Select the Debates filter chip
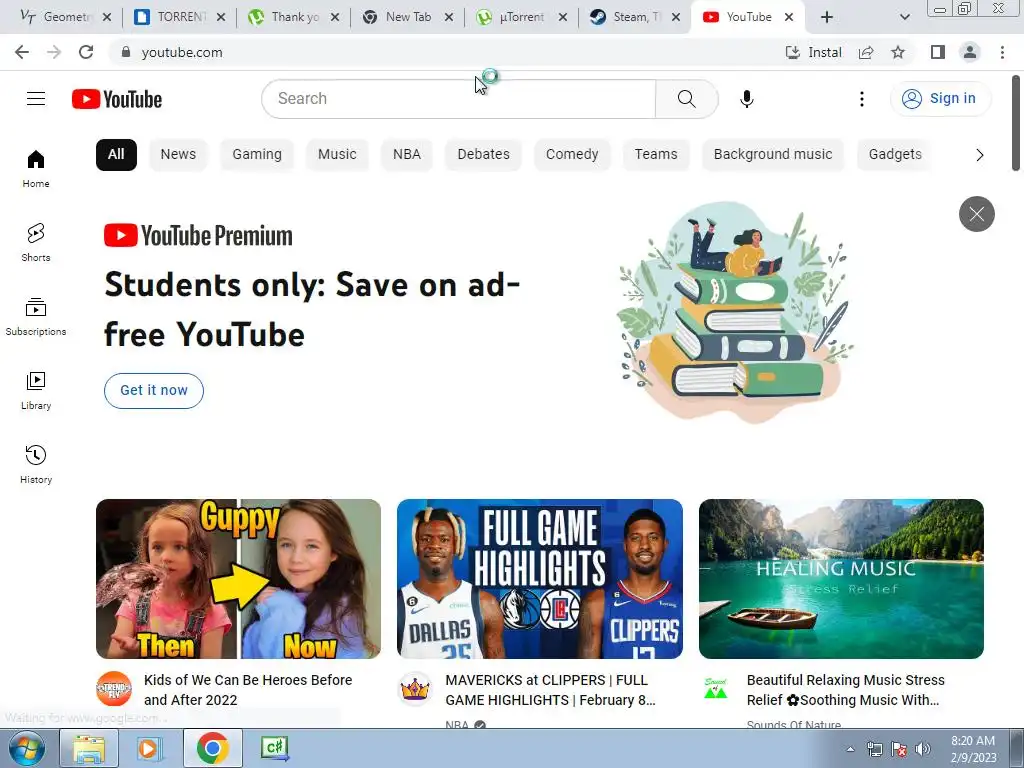Screen dimensions: 1024x768 point(483,155)
